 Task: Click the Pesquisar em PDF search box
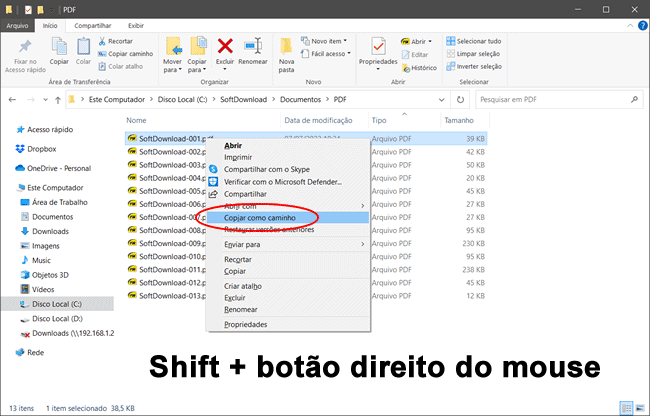tap(555, 99)
